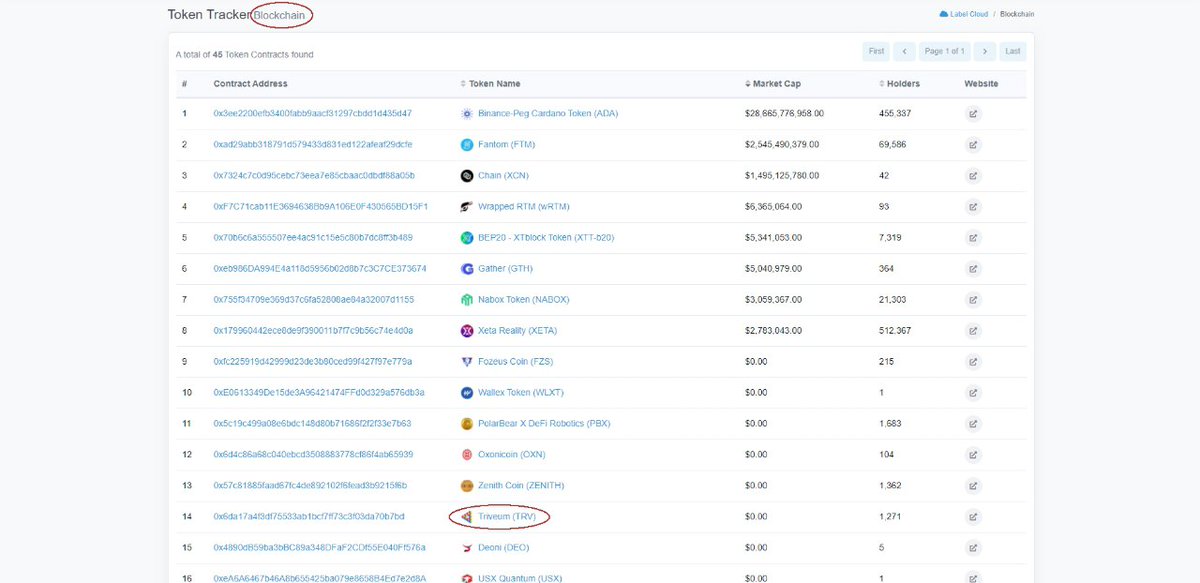Open website link icon for Oxonicoin row
Viewport: 1200px width, 583px height.
973,455
